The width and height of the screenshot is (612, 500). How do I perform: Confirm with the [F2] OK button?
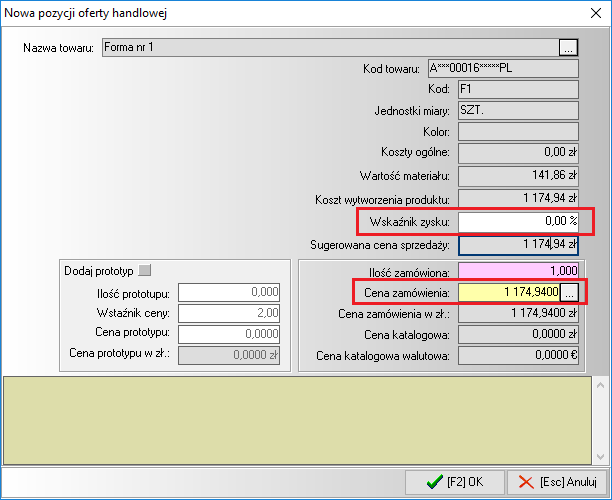point(453,482)
